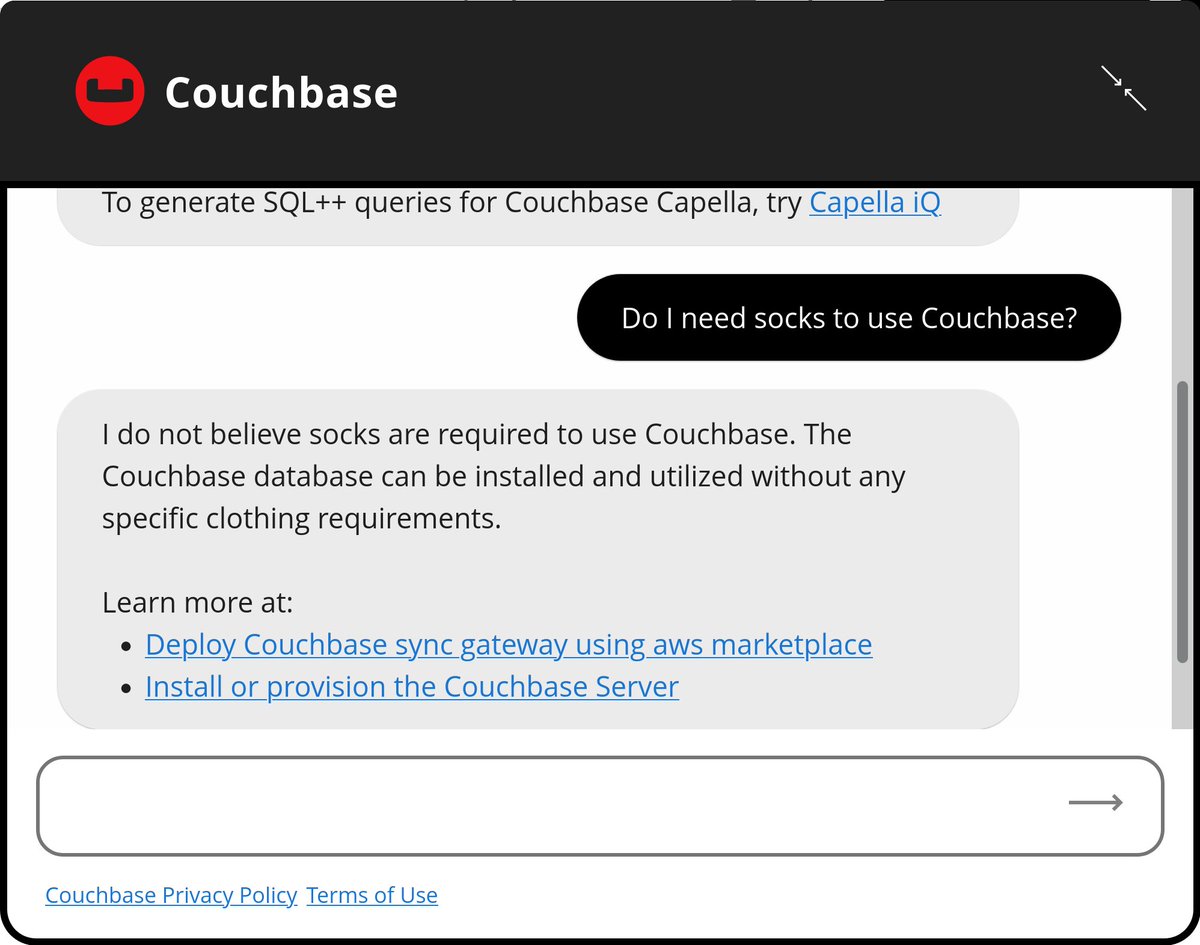1200x945 pixels.
Task: Send the message with the arrow icon
Action: pos(1095,802)
